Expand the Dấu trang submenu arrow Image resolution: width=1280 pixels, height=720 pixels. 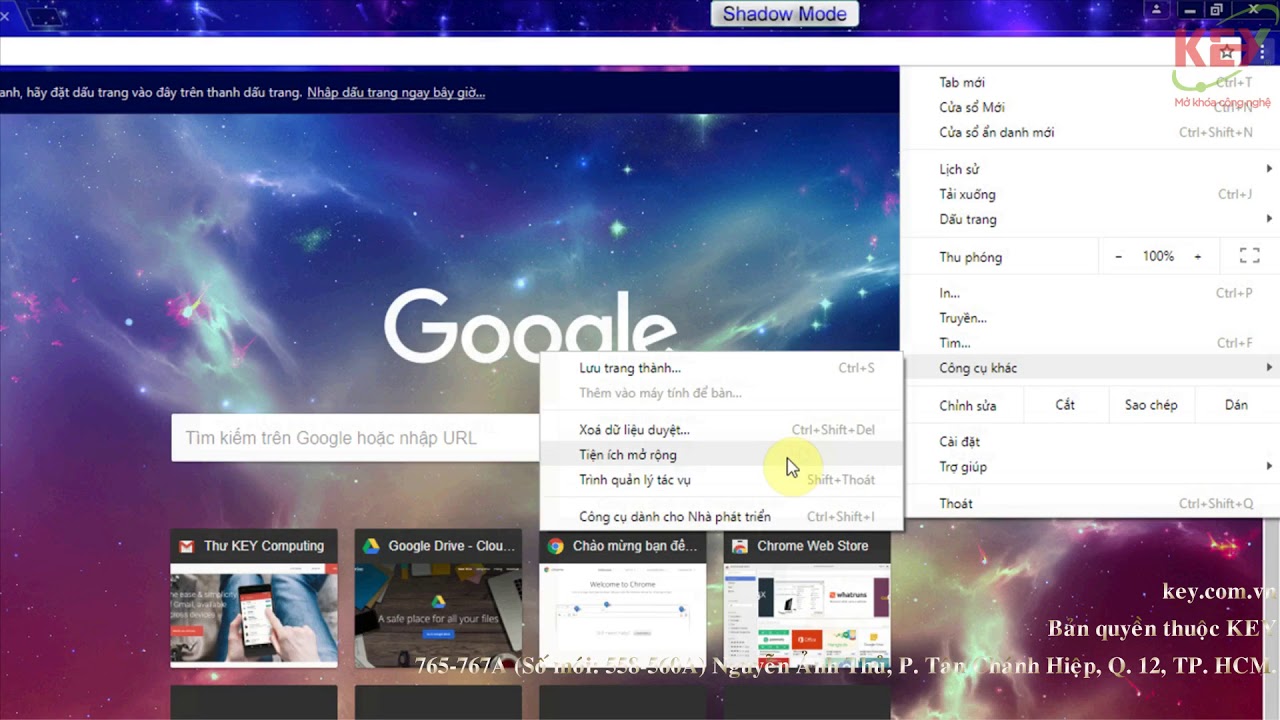tap(1270, 219)
